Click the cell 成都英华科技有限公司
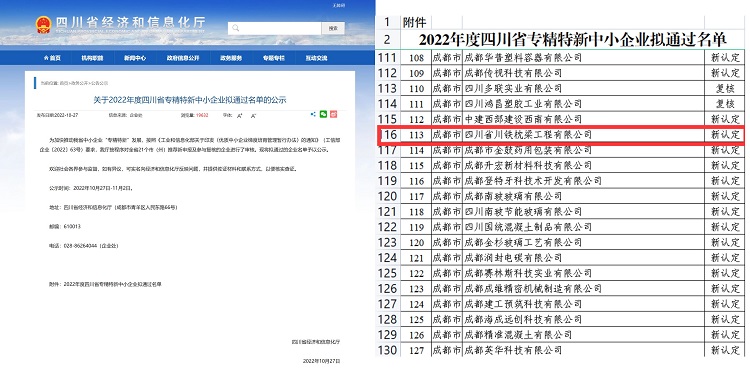 pyautogui.click(x=583, y=350)
